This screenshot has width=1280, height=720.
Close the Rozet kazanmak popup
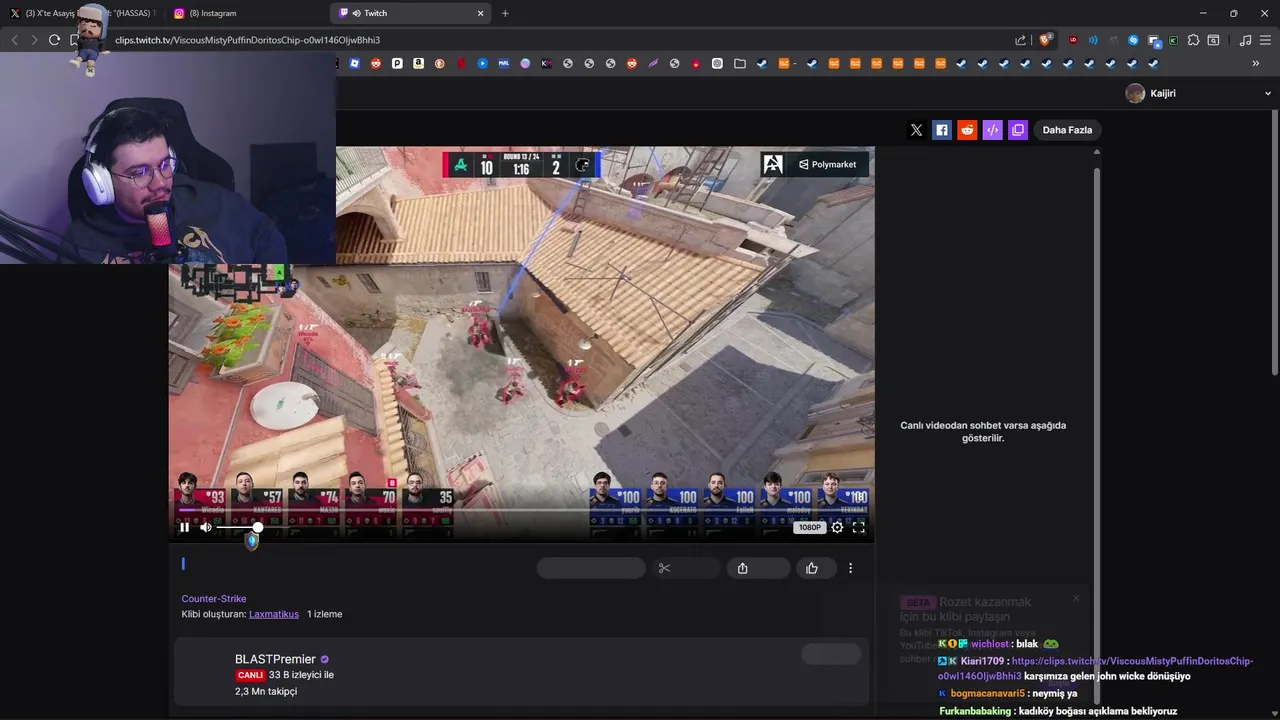coord(1076,598)
